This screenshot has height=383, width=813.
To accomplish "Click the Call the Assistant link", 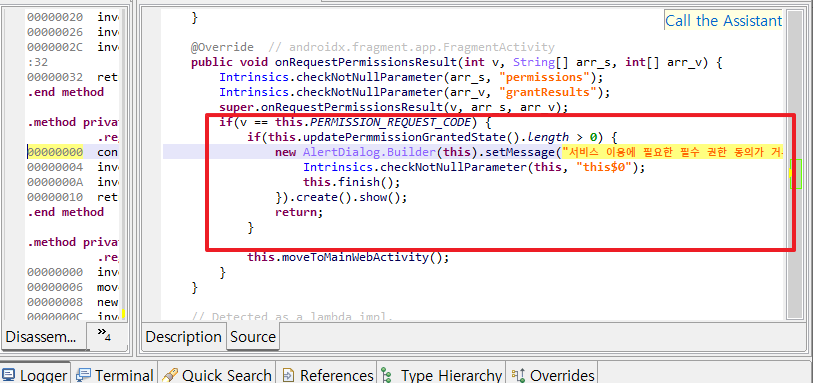I will 723,21.
